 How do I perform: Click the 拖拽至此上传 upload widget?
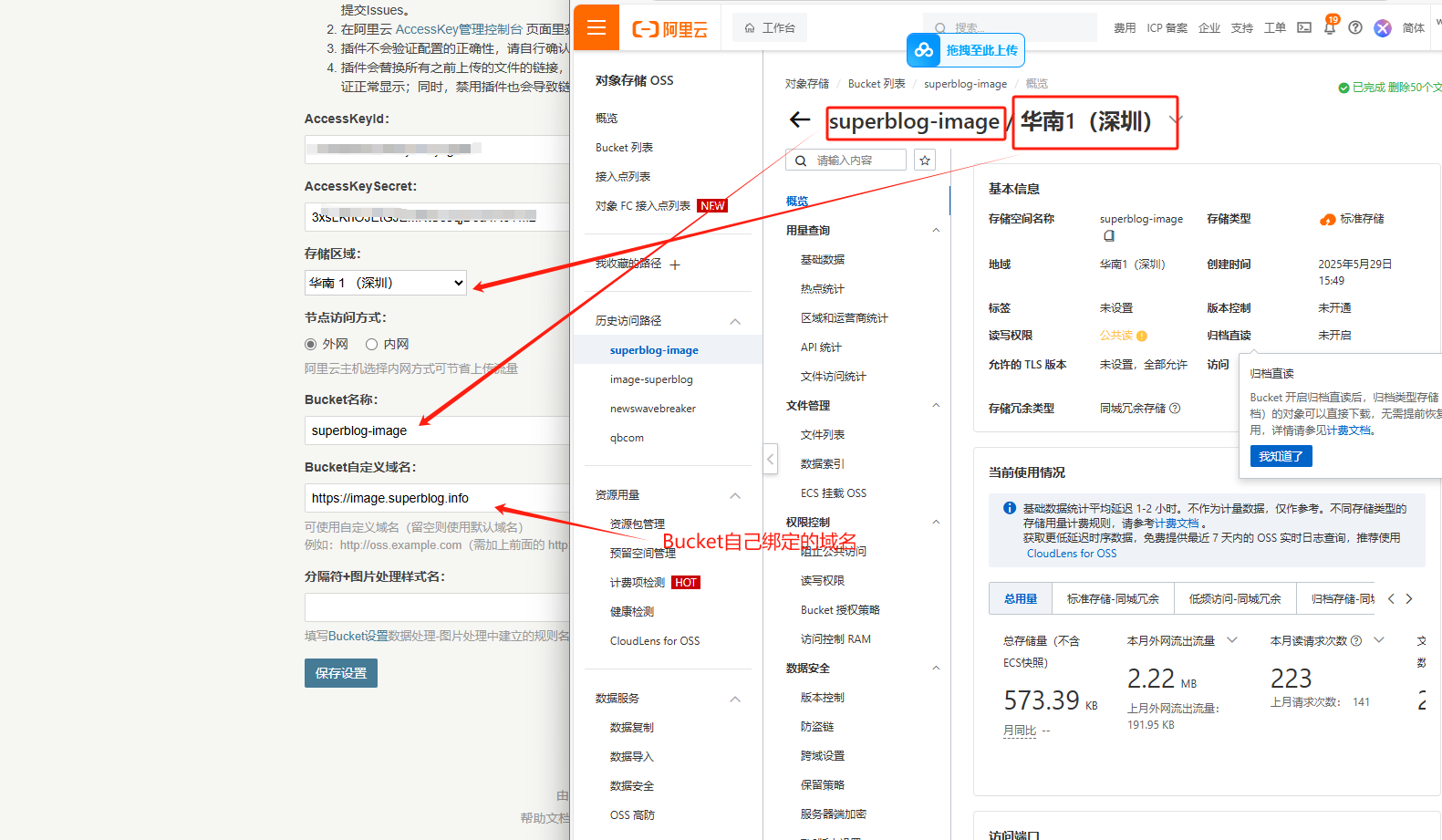[x=965, y=50]
